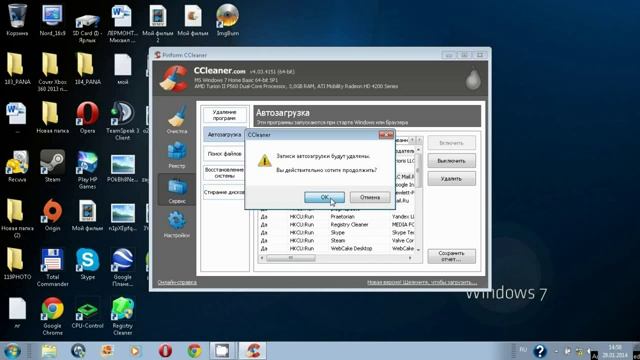Click the Удалить button
The image size is (640, 360).
click(451, 179)
